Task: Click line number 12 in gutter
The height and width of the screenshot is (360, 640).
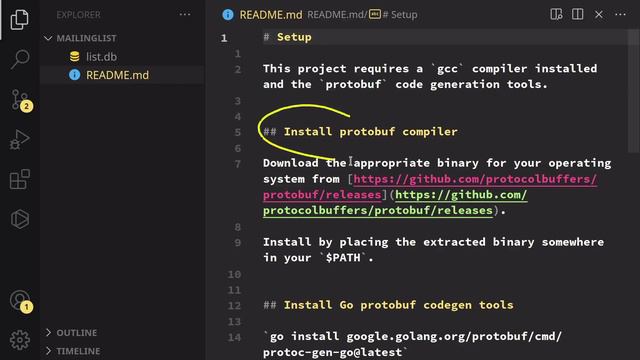Action: (x=234, y=305)
